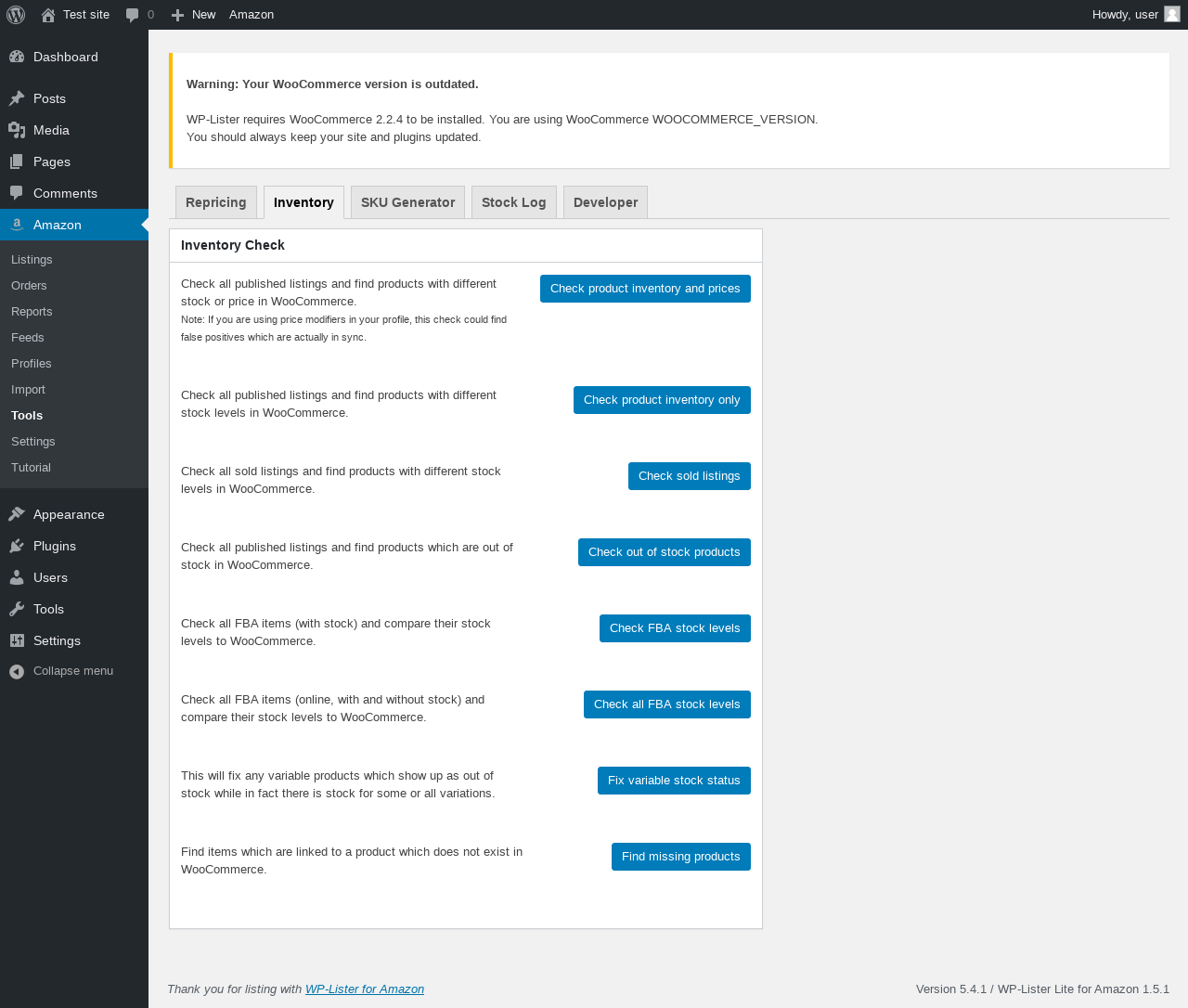Open Orders submenu under Amazon
The height and width of the screenshot is (1008, 1188).
pyautogui.click(x=29, y=286)
